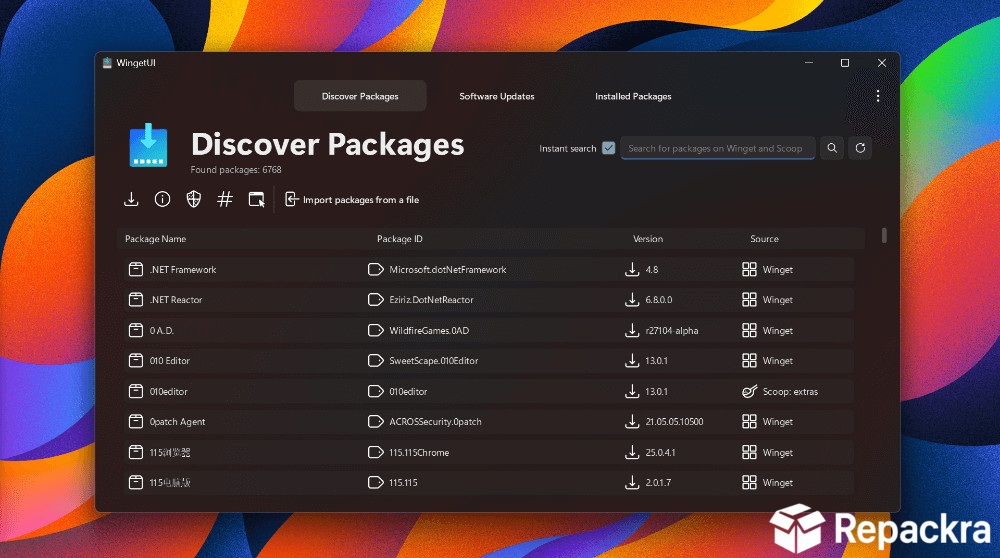Click download icon next to version 6.8.0.0

(x=632, y=299)
